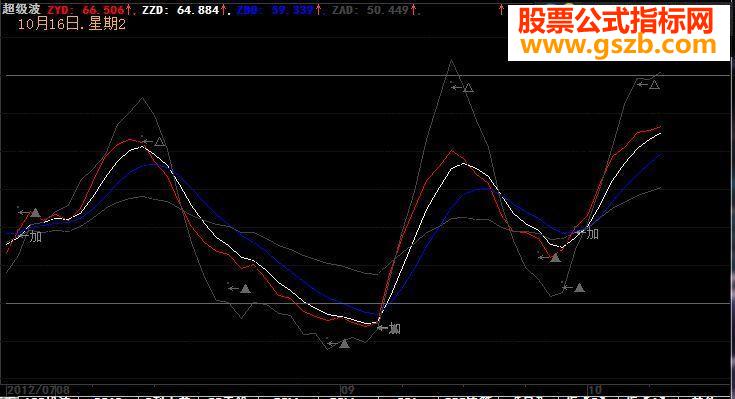Select the ZYD 66.506 indicator value

[x=86, y=10]
